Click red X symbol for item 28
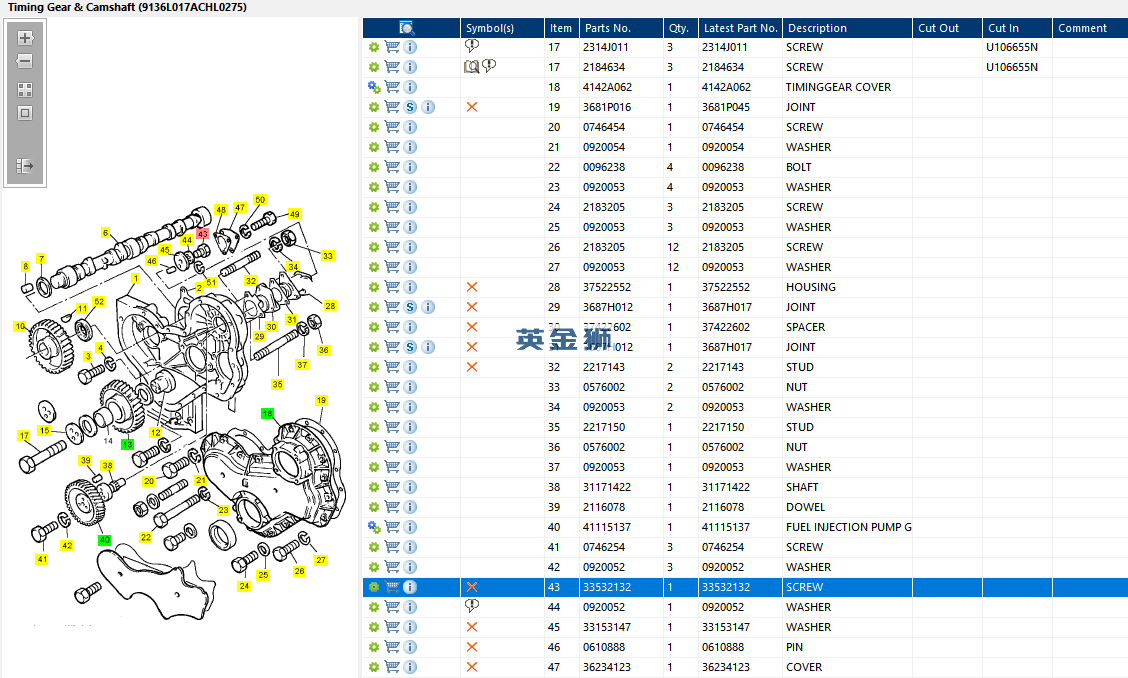This screenshot has width=1128, height=678. coord(472,287)
